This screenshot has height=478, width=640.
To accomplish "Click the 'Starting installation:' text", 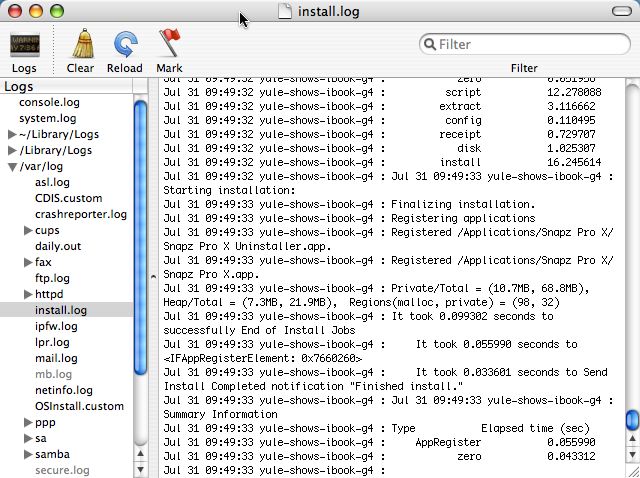I will (229, 191).
